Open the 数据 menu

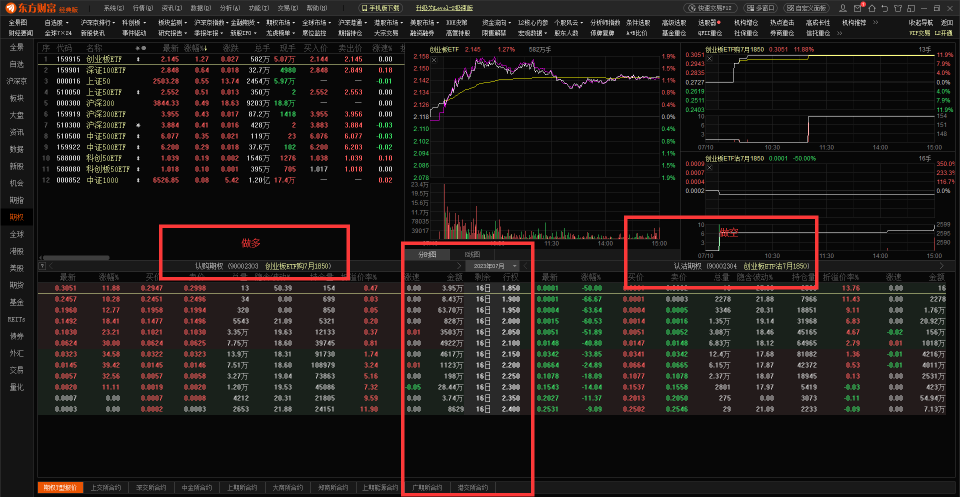point(200,8)
